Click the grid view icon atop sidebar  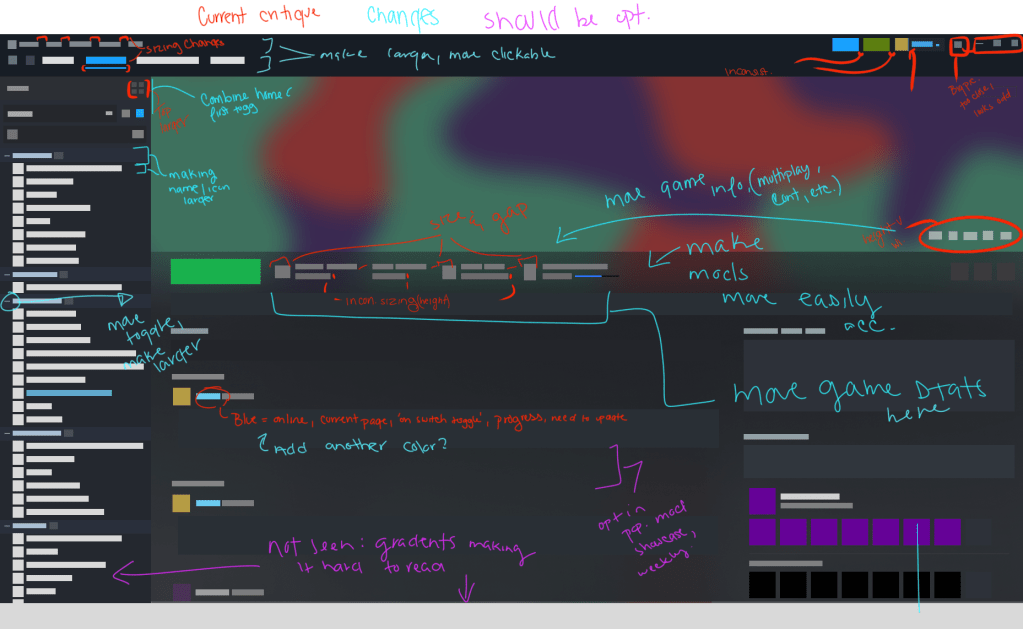[138, 89]
